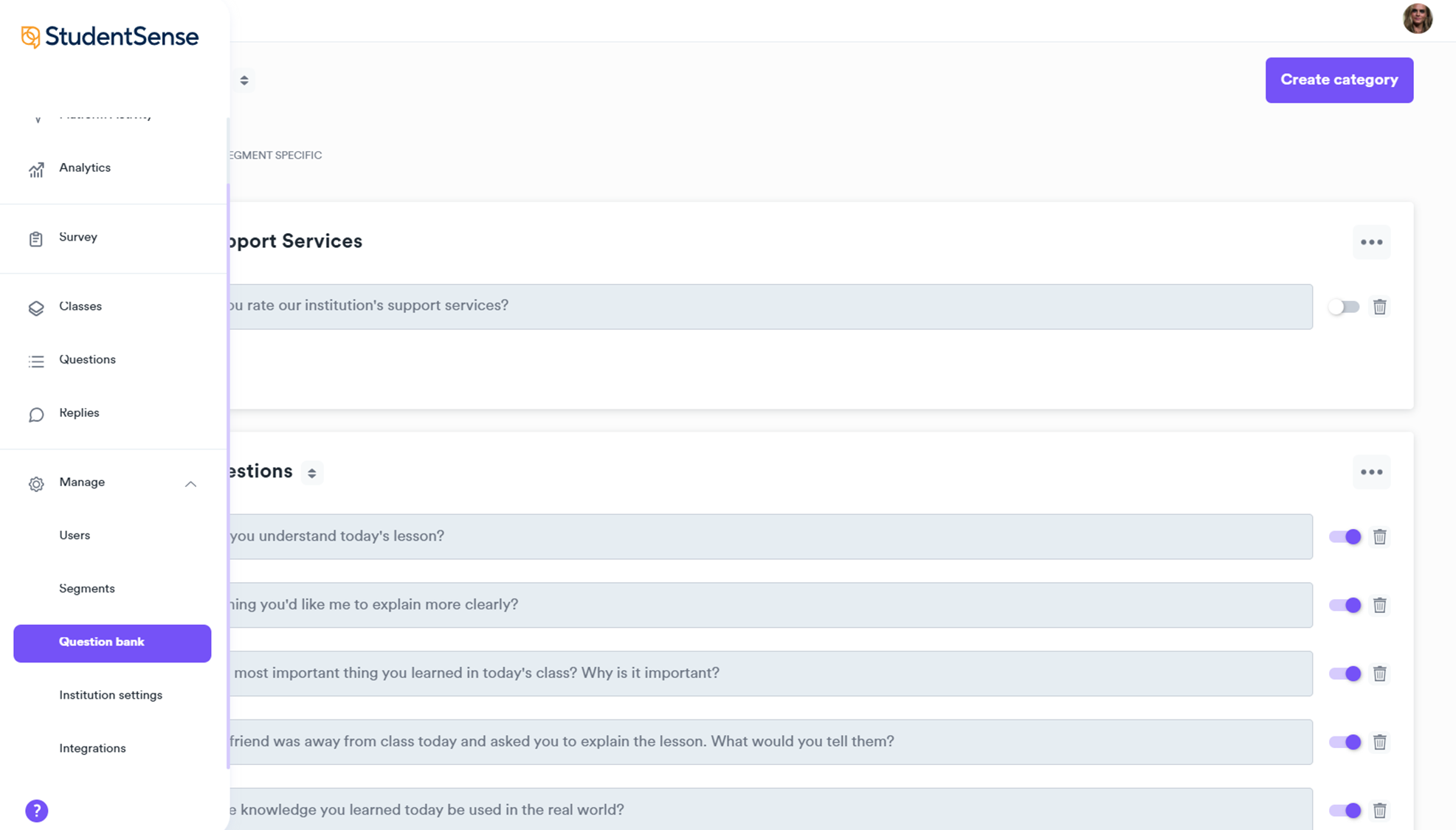Viewport: 1456px width, 830px height.
Task: Delete the "understand today's lesson" question
Action: click(x=1379, y=537)
